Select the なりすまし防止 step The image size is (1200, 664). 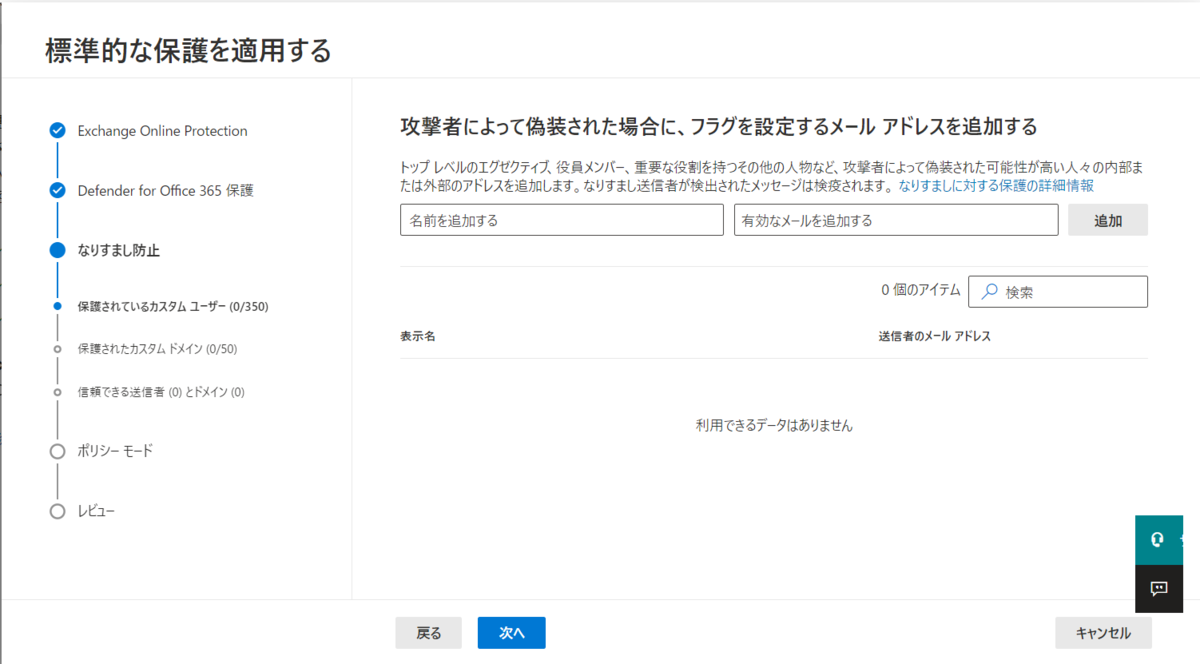point(118,250)
